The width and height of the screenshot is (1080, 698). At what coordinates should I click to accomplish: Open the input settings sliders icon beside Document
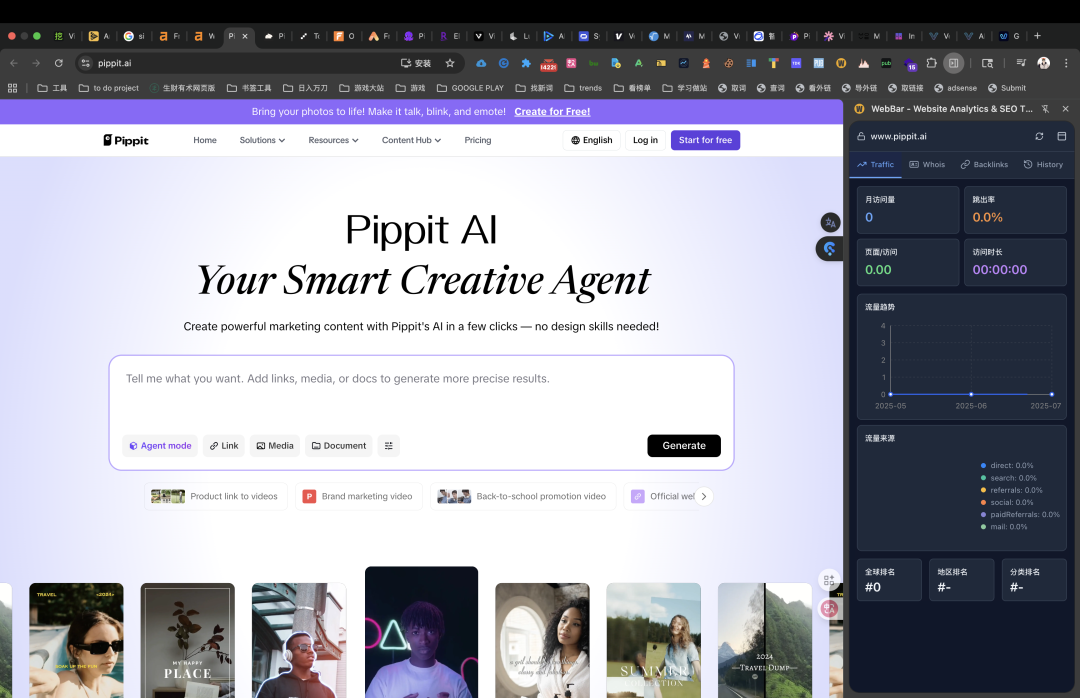(x=388, y=446)
